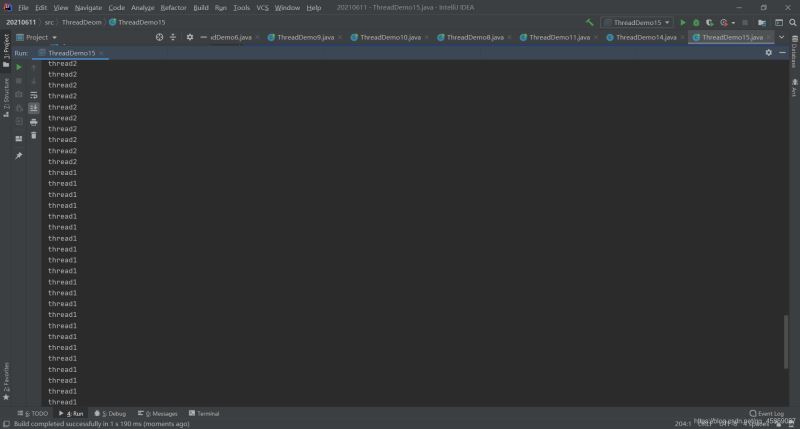The width and height of the screenshot is (800, 429).
Task: Open the Event Log
Action: [767, 414]
